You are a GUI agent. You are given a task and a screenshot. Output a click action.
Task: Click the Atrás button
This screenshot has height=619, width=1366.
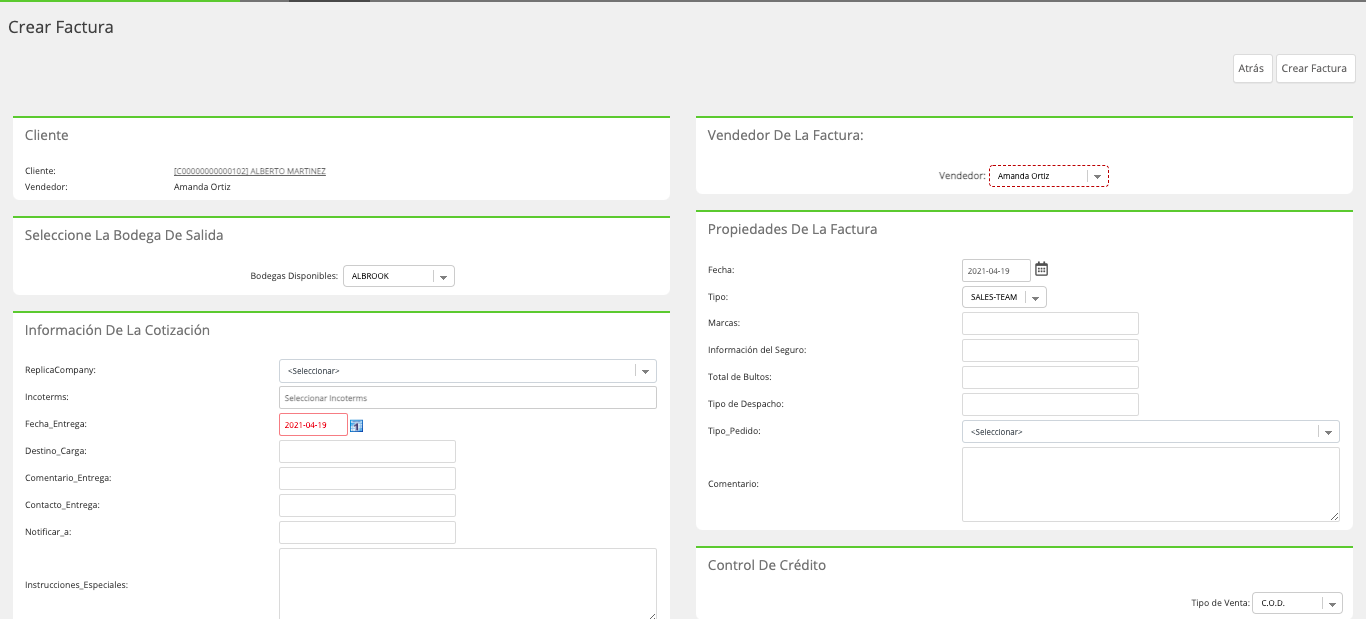(x=1252, y=69)
